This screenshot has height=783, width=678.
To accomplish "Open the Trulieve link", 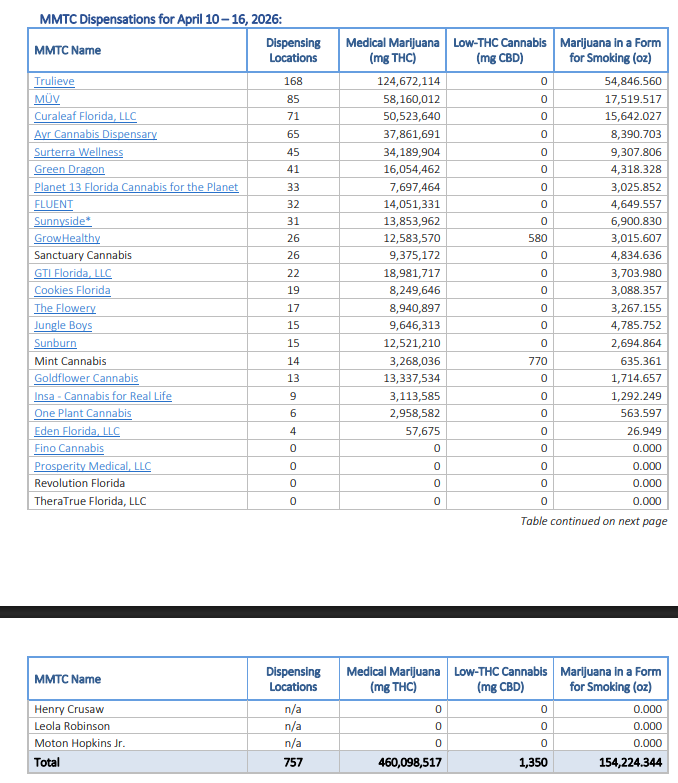I will click(x=54, y=81).
